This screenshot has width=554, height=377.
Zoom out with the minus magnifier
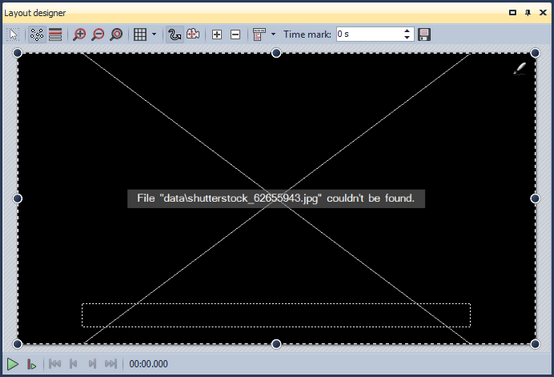(98, 34)
